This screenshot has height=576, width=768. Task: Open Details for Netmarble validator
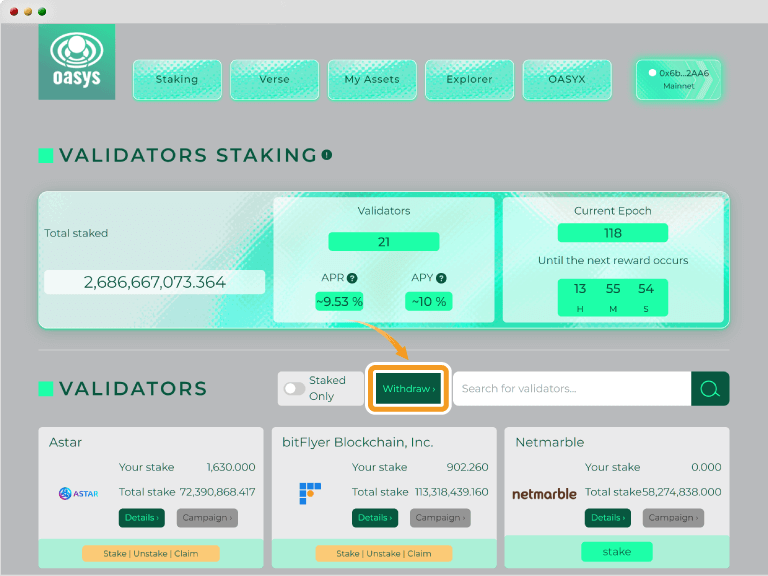(x=608, y=518)
